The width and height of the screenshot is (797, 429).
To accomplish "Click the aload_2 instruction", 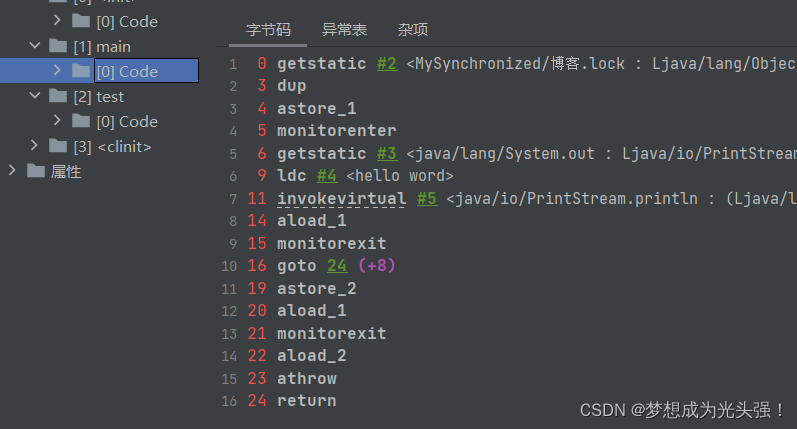I will click(312, 356).
